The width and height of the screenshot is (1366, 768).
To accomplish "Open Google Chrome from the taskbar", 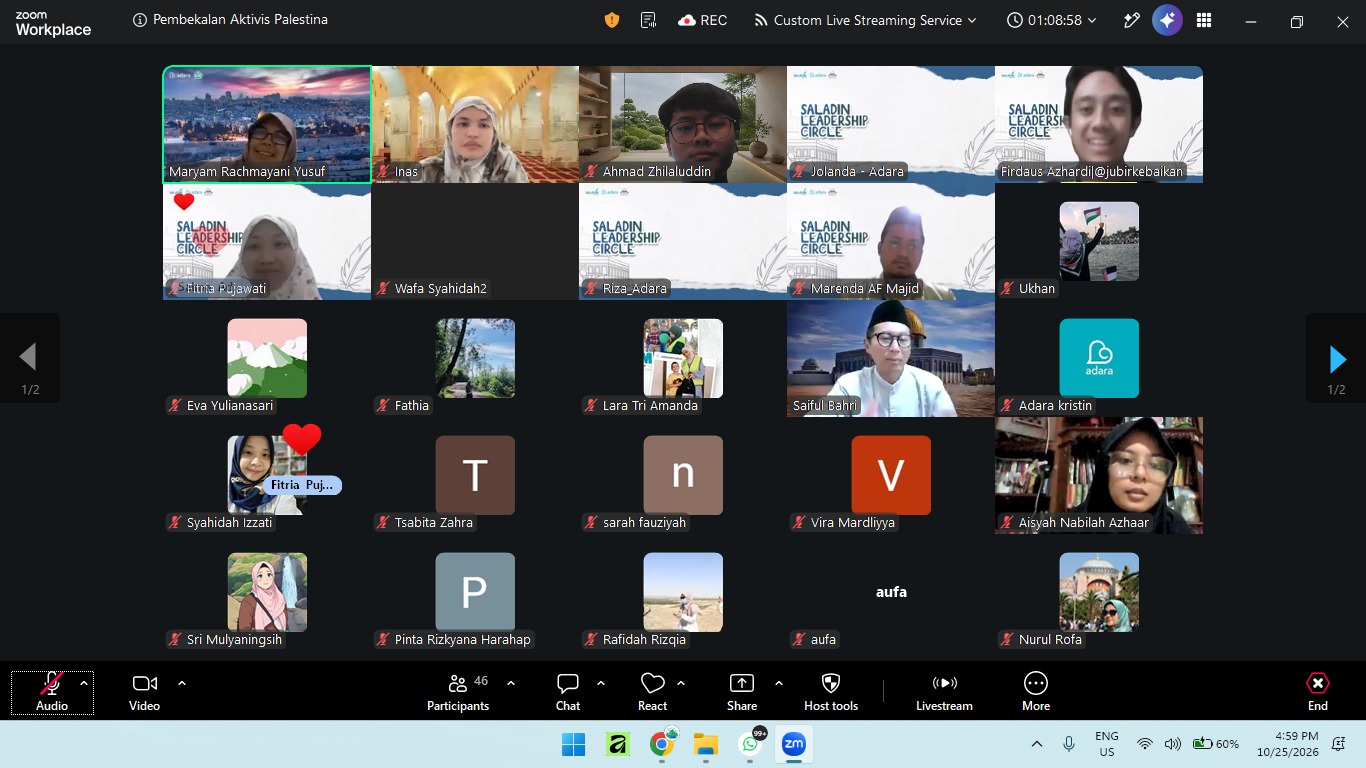I will [662, 744].
